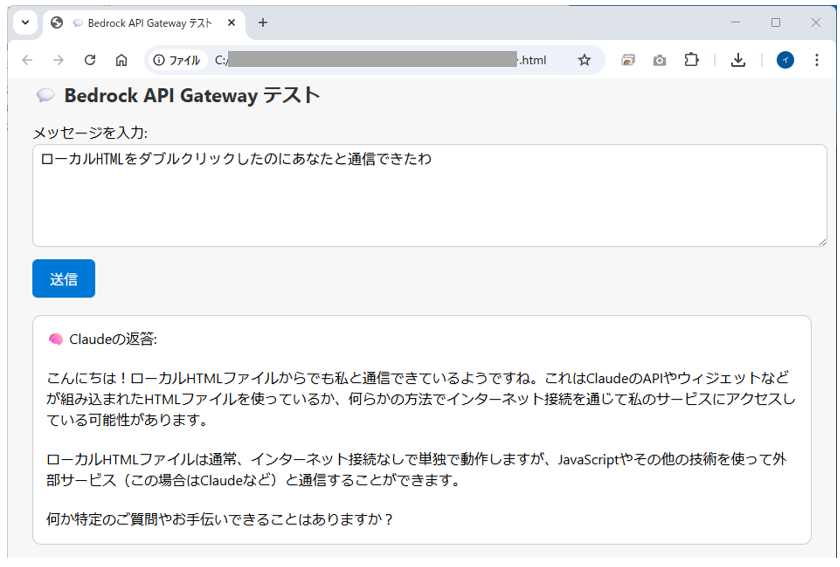
Task: Click the 送信 send button
Action: click(64, 279)
